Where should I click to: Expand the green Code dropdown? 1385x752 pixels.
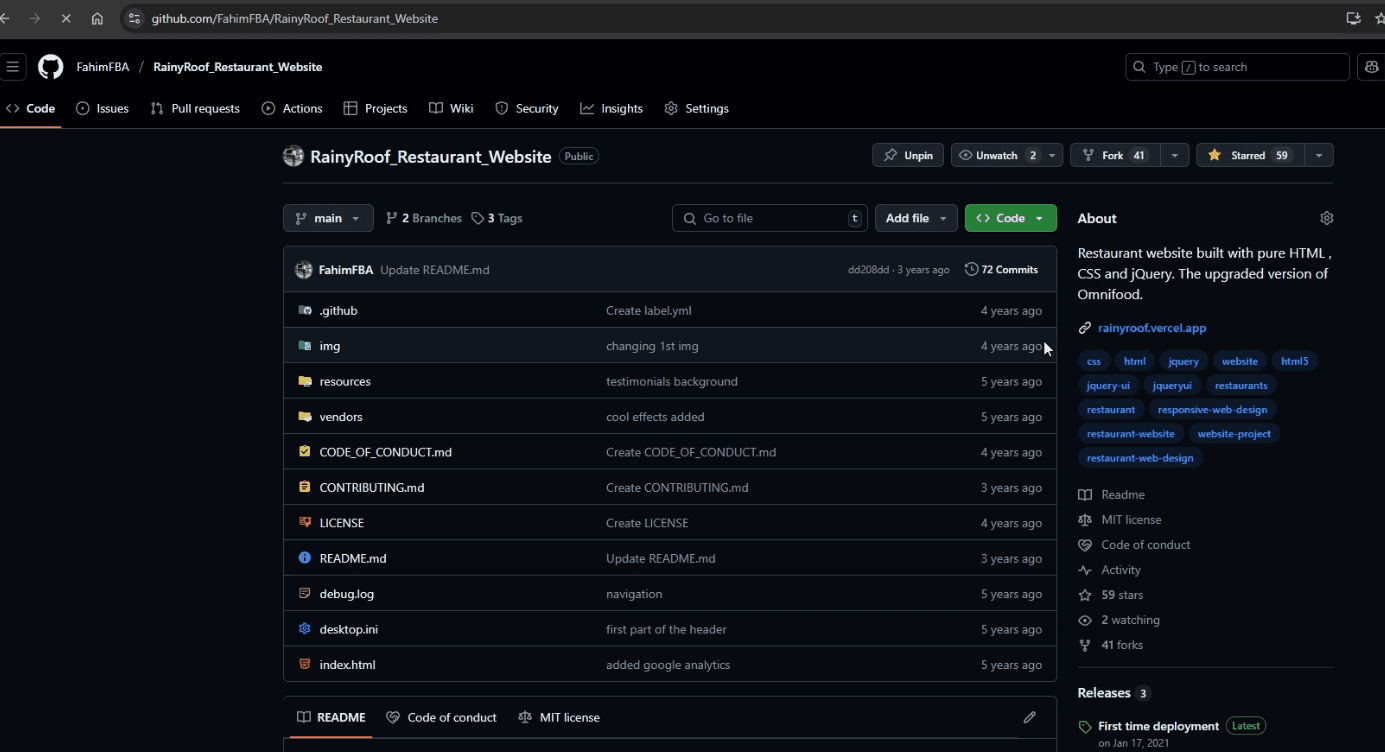1010,218
